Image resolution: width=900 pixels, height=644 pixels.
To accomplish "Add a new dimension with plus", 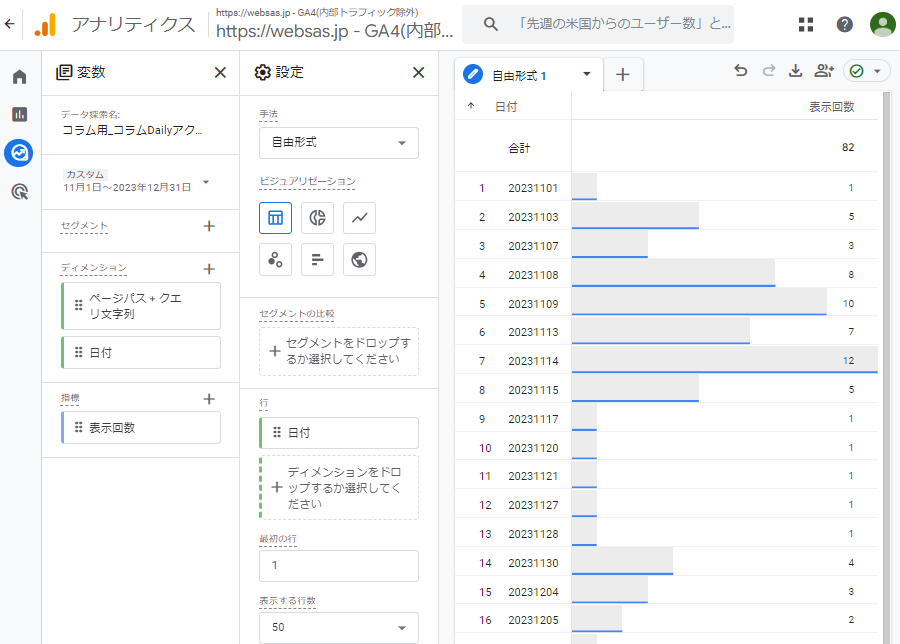I will 209,269.
